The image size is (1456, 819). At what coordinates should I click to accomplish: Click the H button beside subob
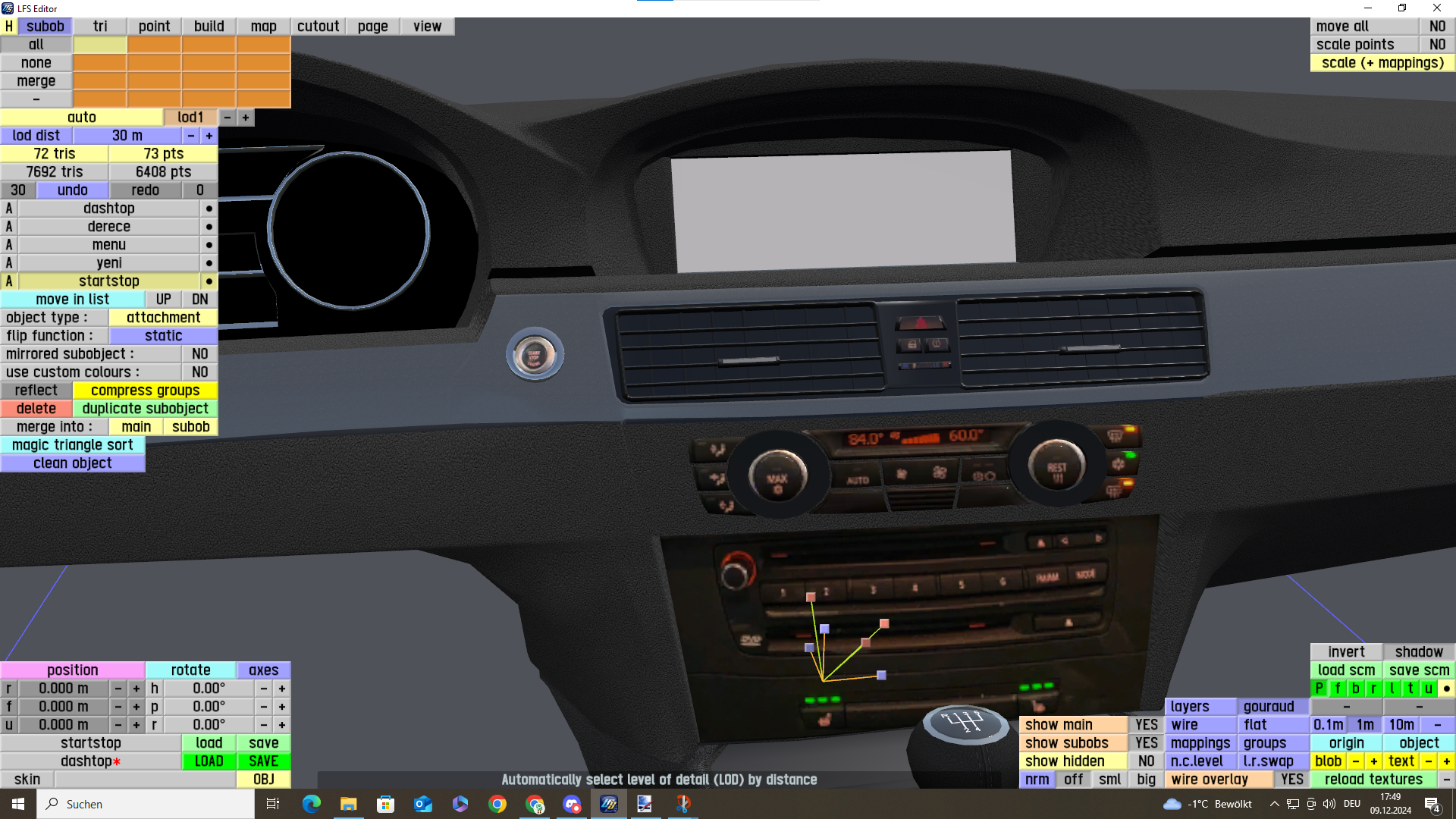[8, 27]
